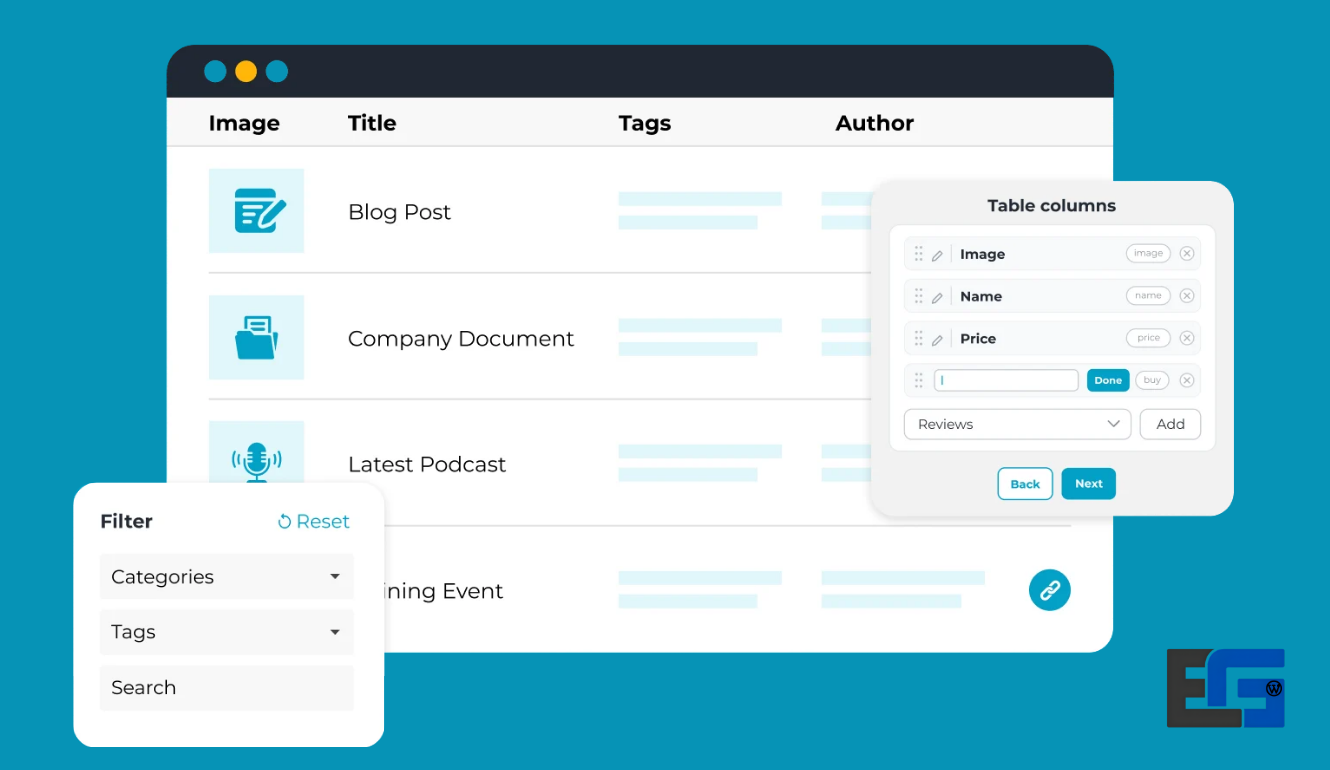Click the "buy" tag pill
This screenshot has width=1330, height=770.
(1152, 380)
